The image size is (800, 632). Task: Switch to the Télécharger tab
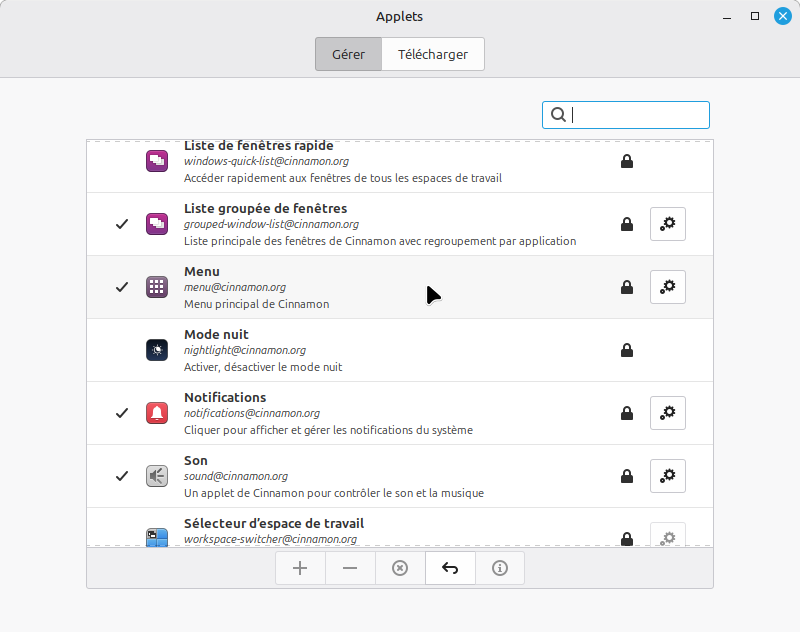[432, 54]
